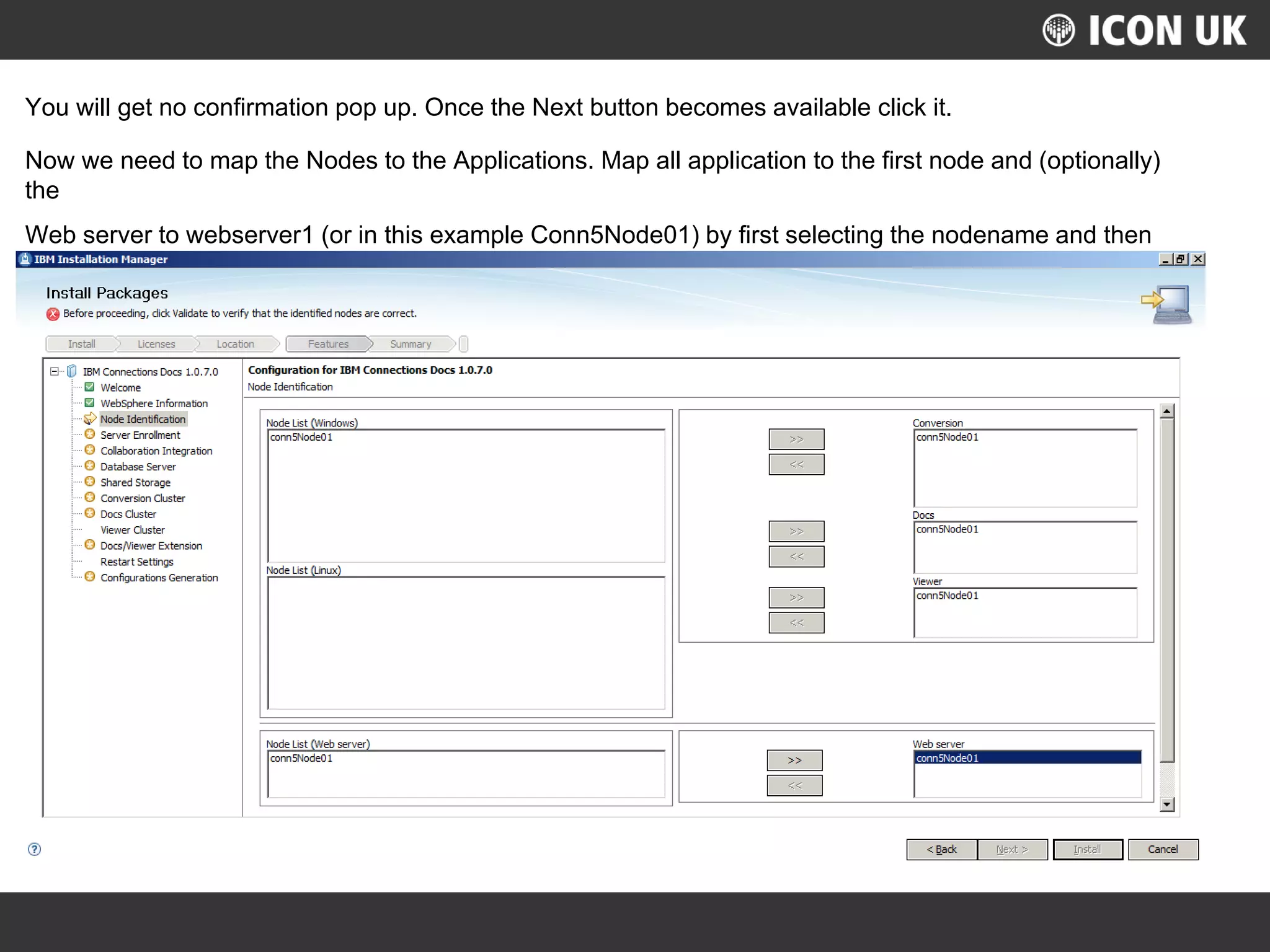Click the IBM Installation Manager title bar icon
Viewport: 1270px width, 952px height.
pos(25,259)
